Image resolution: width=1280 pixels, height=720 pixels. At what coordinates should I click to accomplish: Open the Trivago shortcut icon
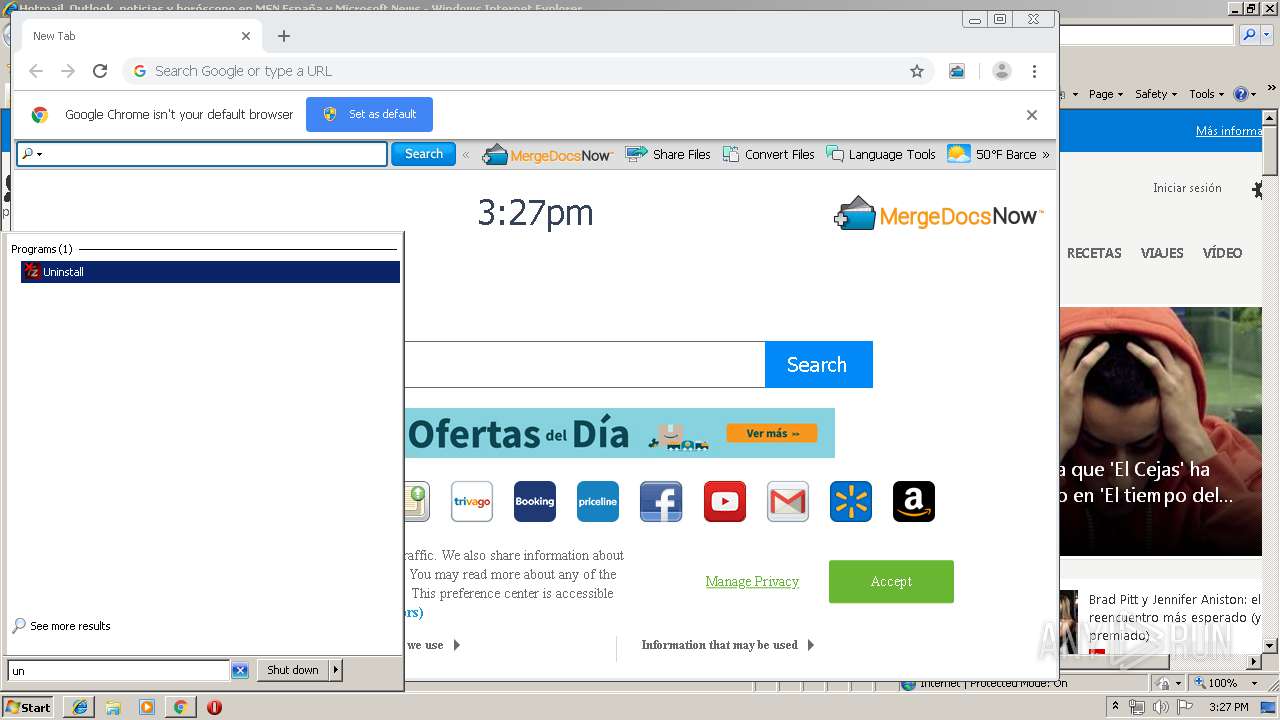coord(472,502)
